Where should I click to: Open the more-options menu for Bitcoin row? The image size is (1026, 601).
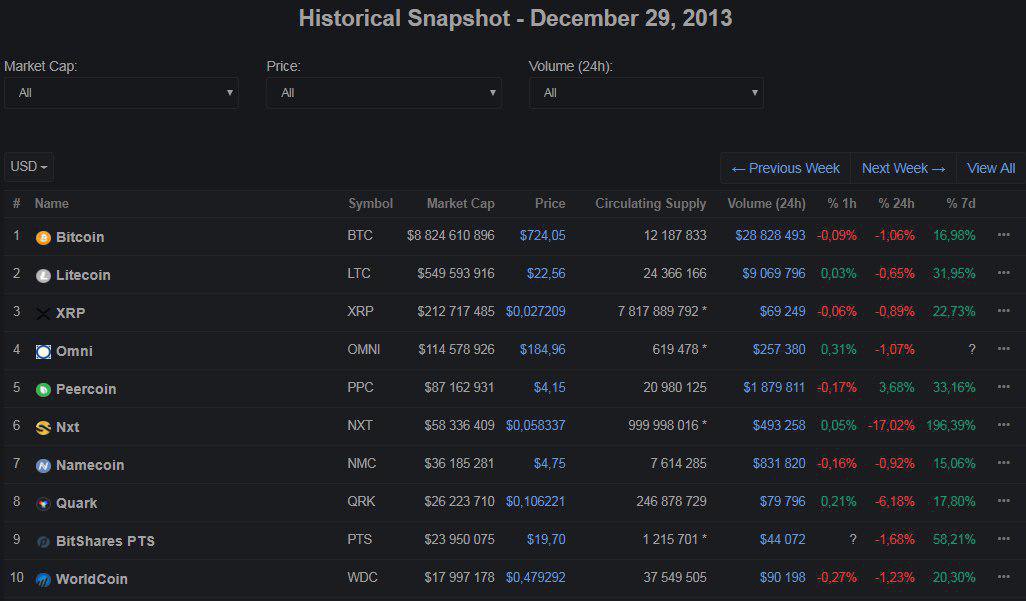pyautogui.click(x=1003, y=235)
